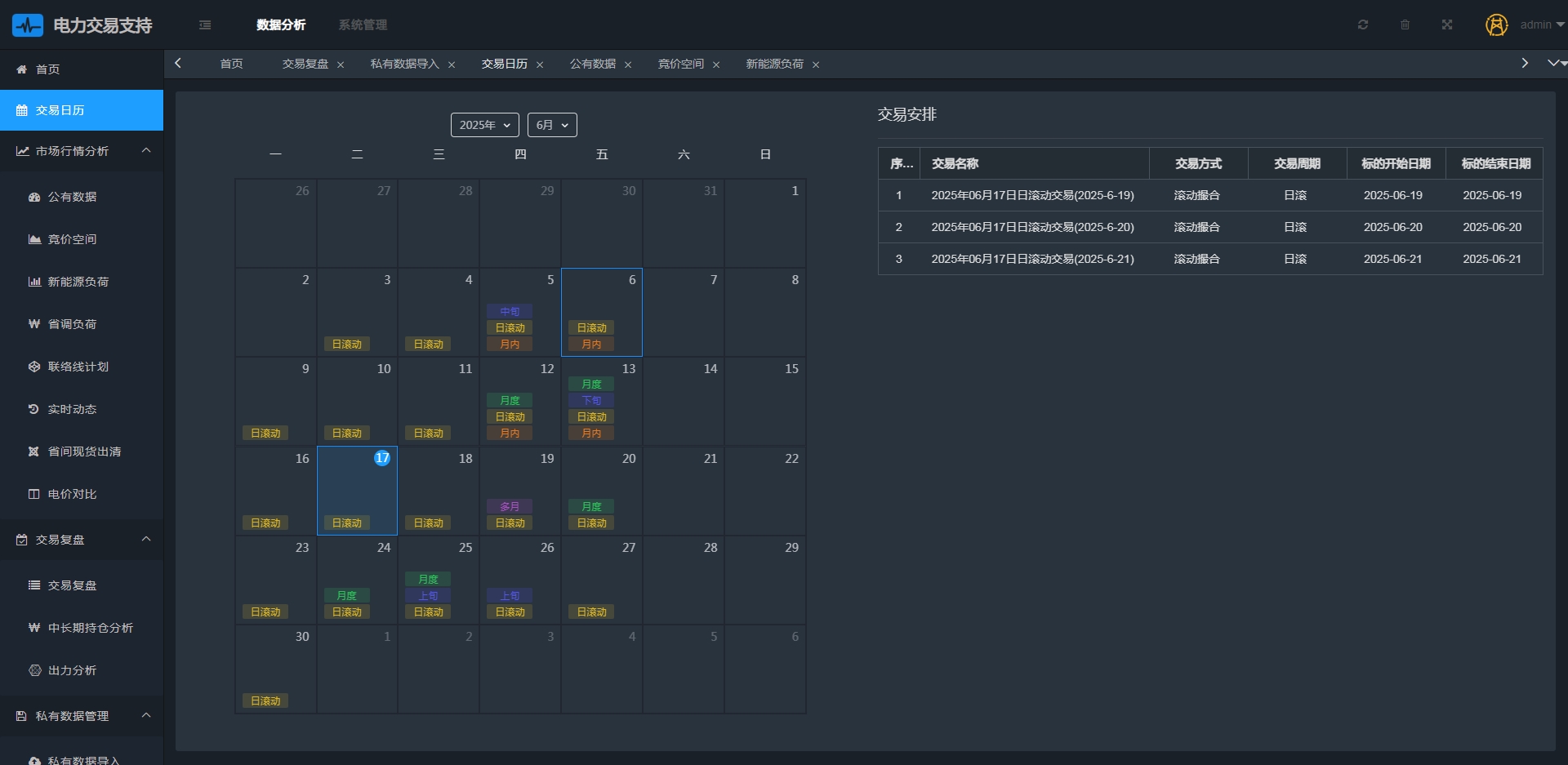Switch to the 新能源负荷 tab
This screenshot has height=765, width=1568.
tap(775, 64)
